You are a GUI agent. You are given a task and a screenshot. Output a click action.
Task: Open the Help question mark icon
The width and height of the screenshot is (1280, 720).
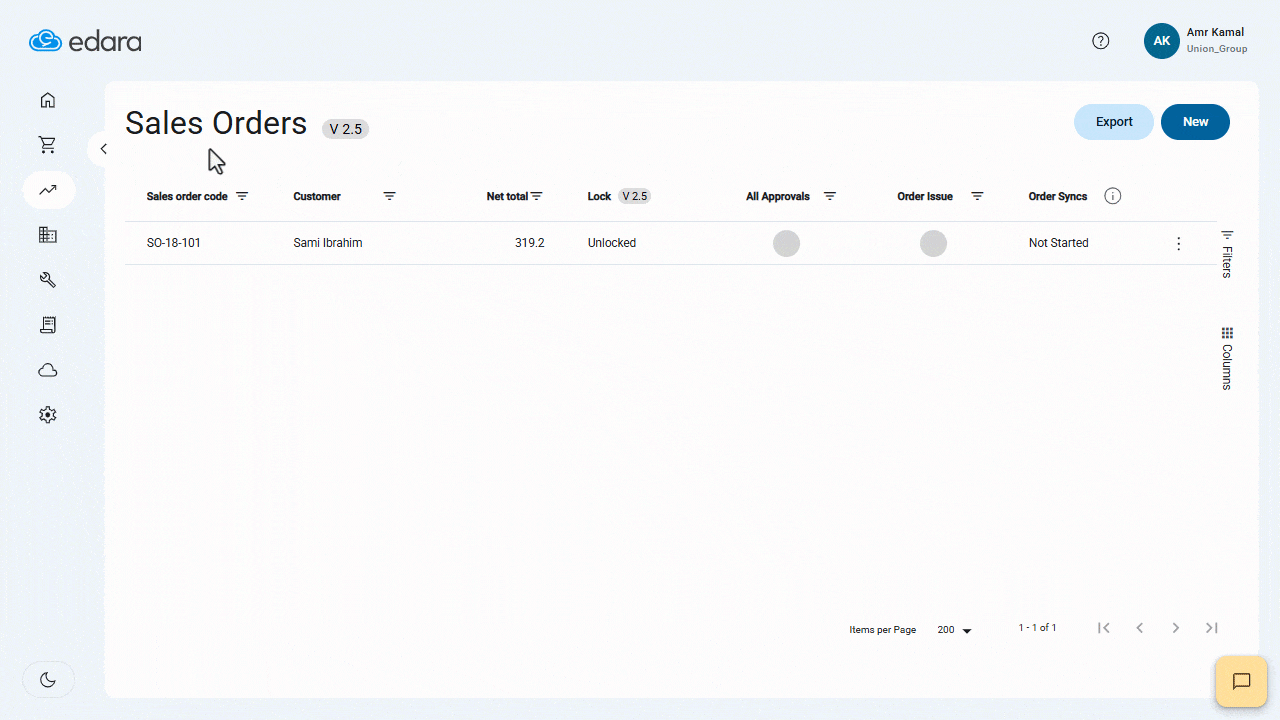click(x=1101, y=40)
